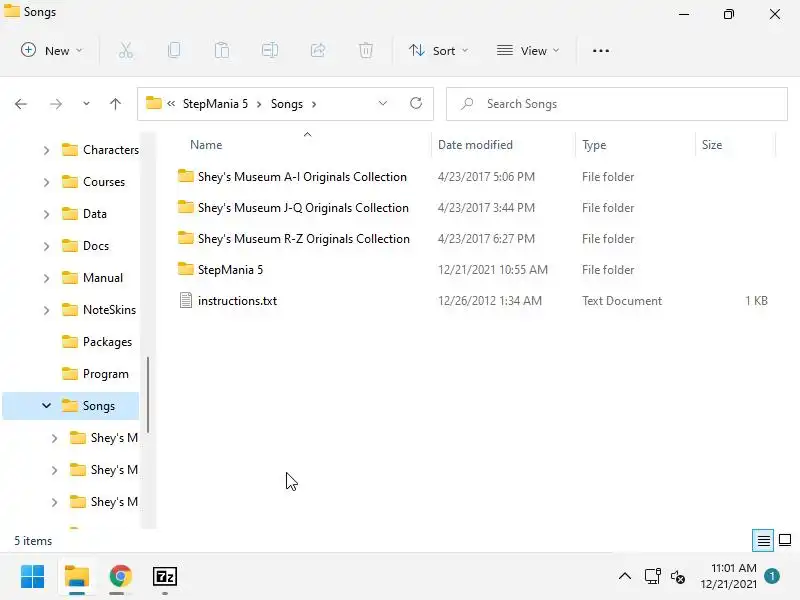Click the 12/26/2012 1:34 AM date cell
The height and width of the screenshot is (600, 800).
coord(490,301)
